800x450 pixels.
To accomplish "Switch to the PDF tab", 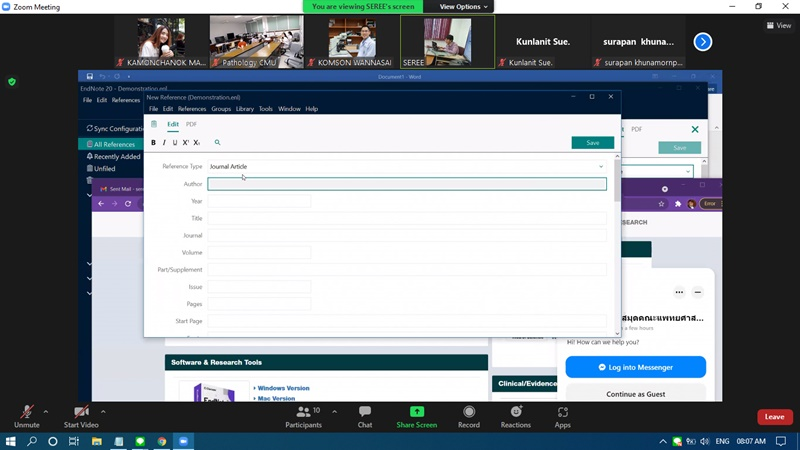I will point(191,124).
